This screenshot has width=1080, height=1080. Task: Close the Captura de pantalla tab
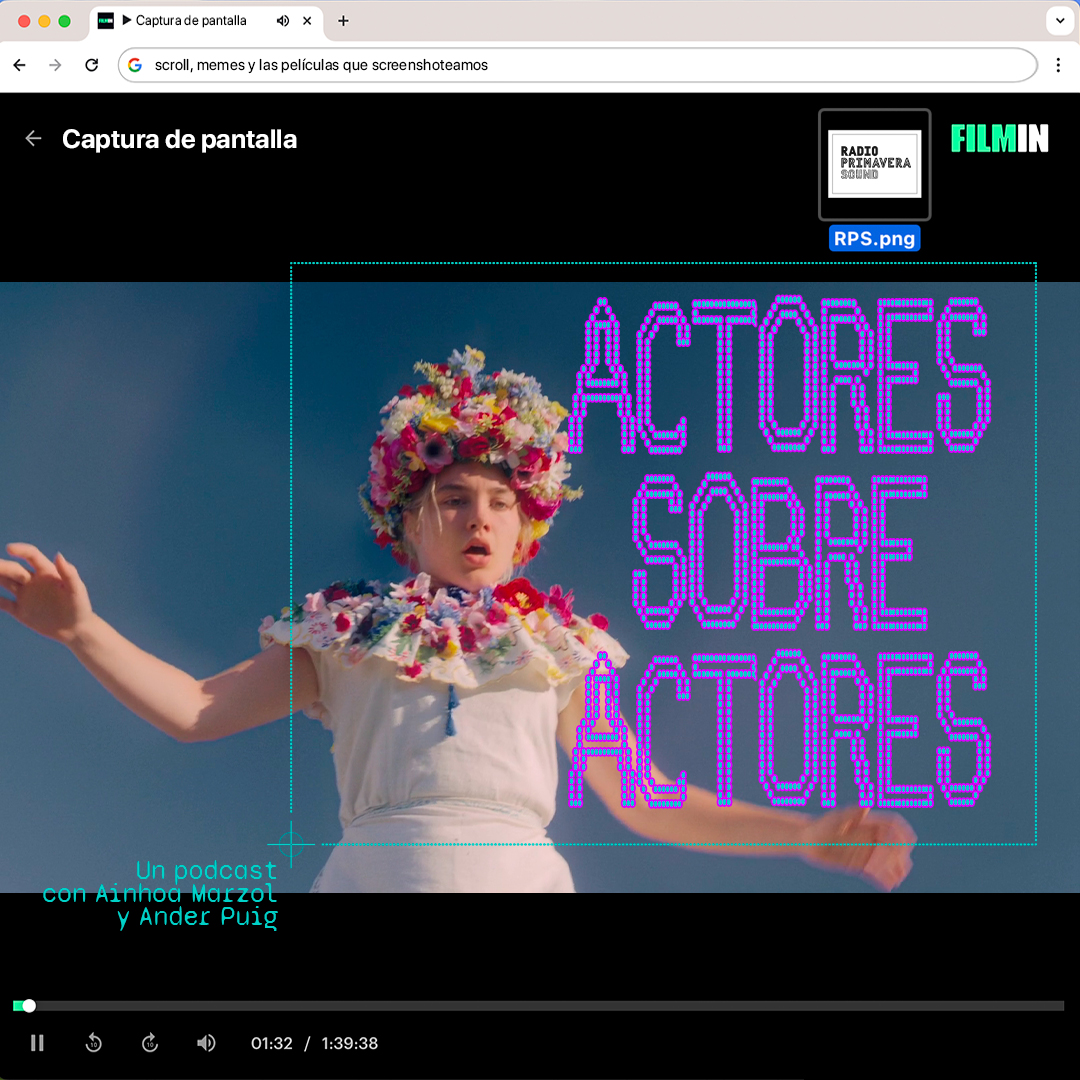click(x=307, y=21)
